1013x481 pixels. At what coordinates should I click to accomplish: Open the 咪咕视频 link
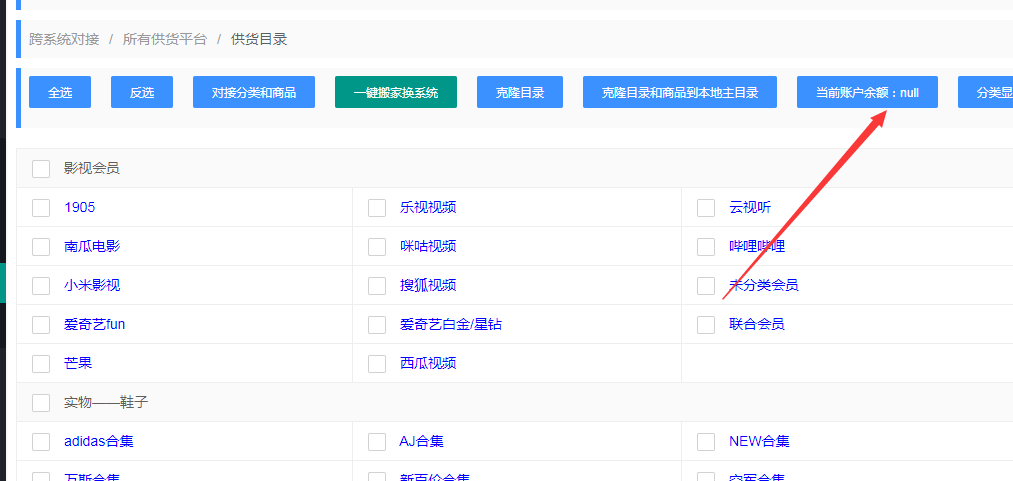pyautogui.click(x=428, y=246)
